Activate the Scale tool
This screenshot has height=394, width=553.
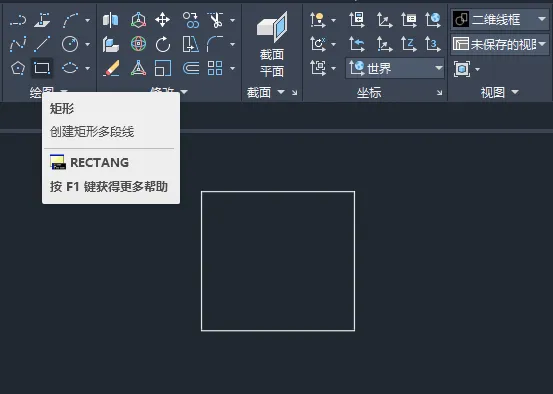click(x=163, y=68)
